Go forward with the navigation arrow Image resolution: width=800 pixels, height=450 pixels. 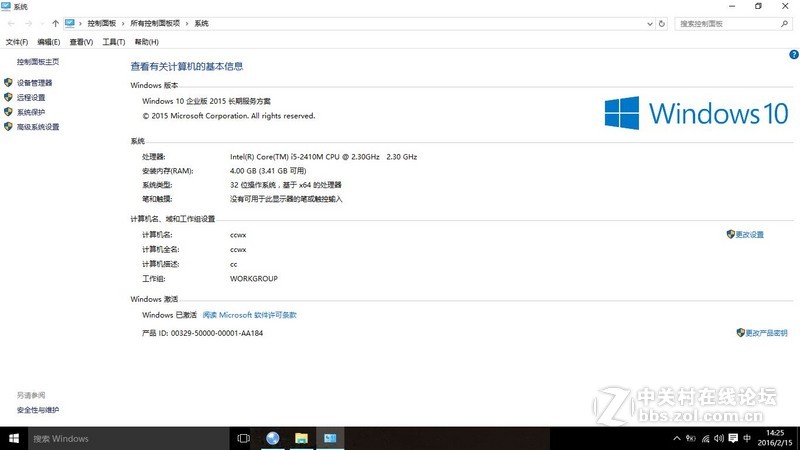(x=29, y=23)
